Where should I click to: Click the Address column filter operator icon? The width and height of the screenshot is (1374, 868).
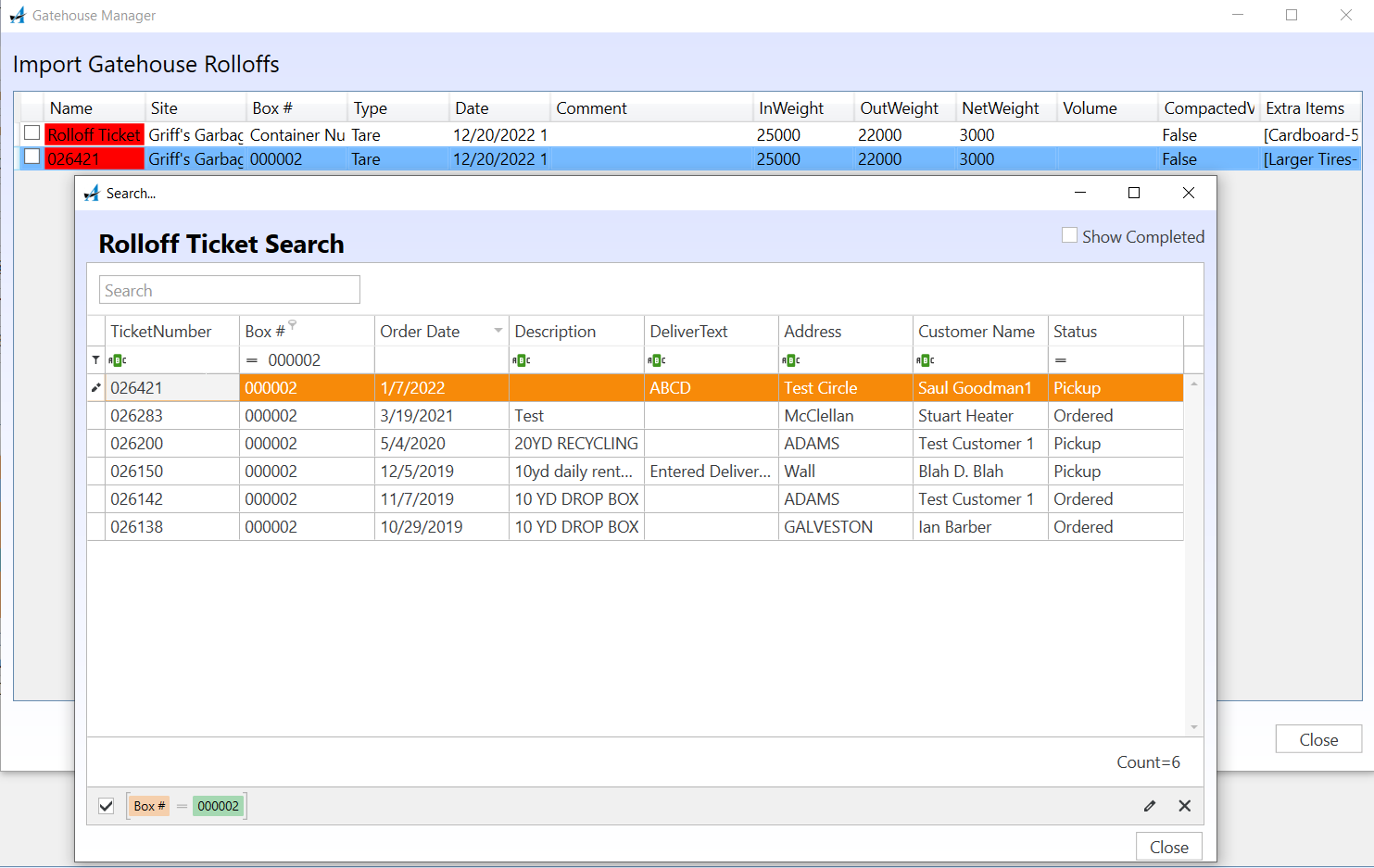(x=791, y=360)
